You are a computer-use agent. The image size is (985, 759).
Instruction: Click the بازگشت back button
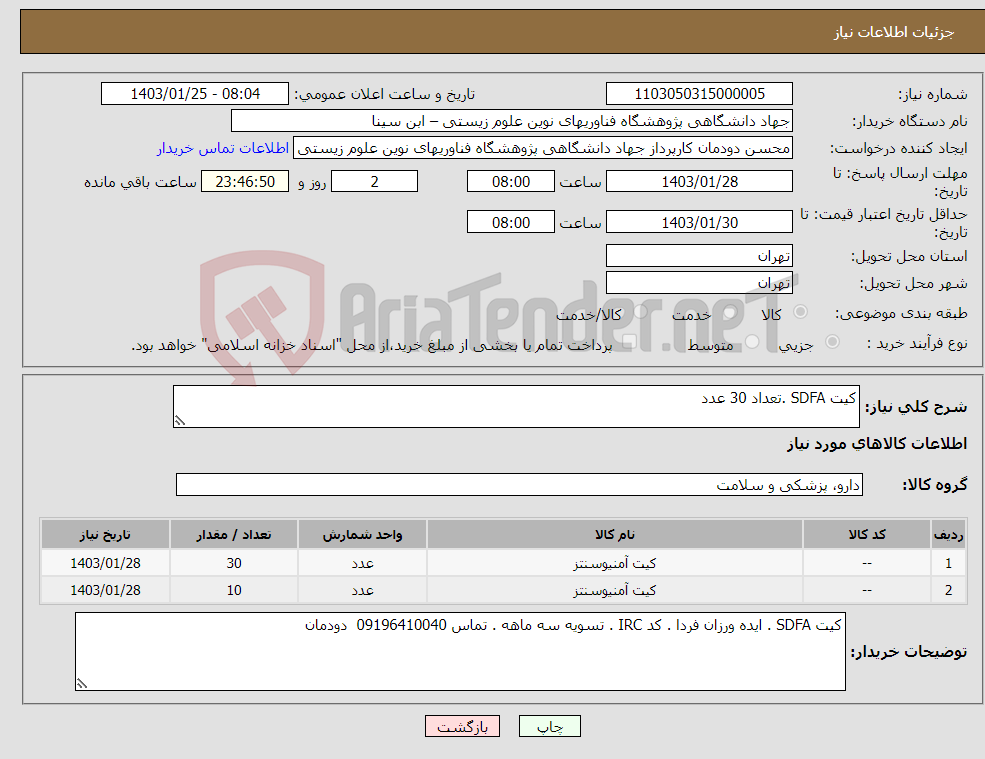click(462, 726)
